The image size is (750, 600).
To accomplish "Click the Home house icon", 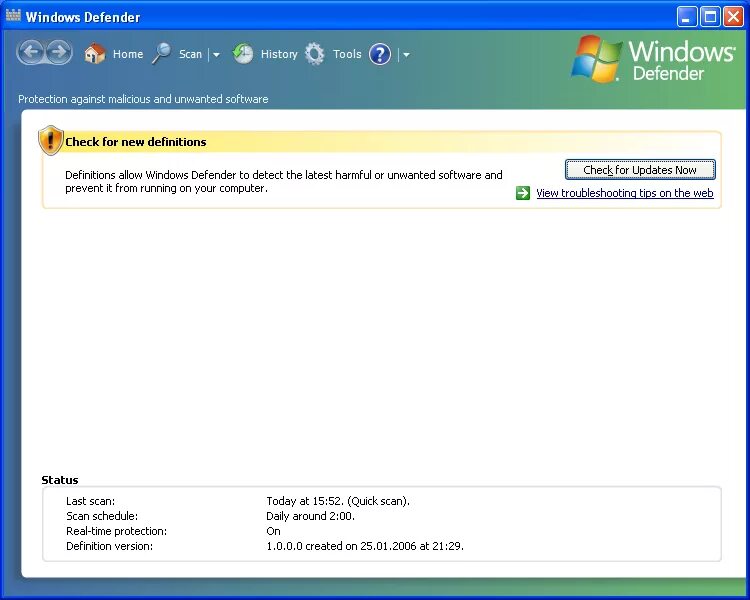I will pos(94,54).
